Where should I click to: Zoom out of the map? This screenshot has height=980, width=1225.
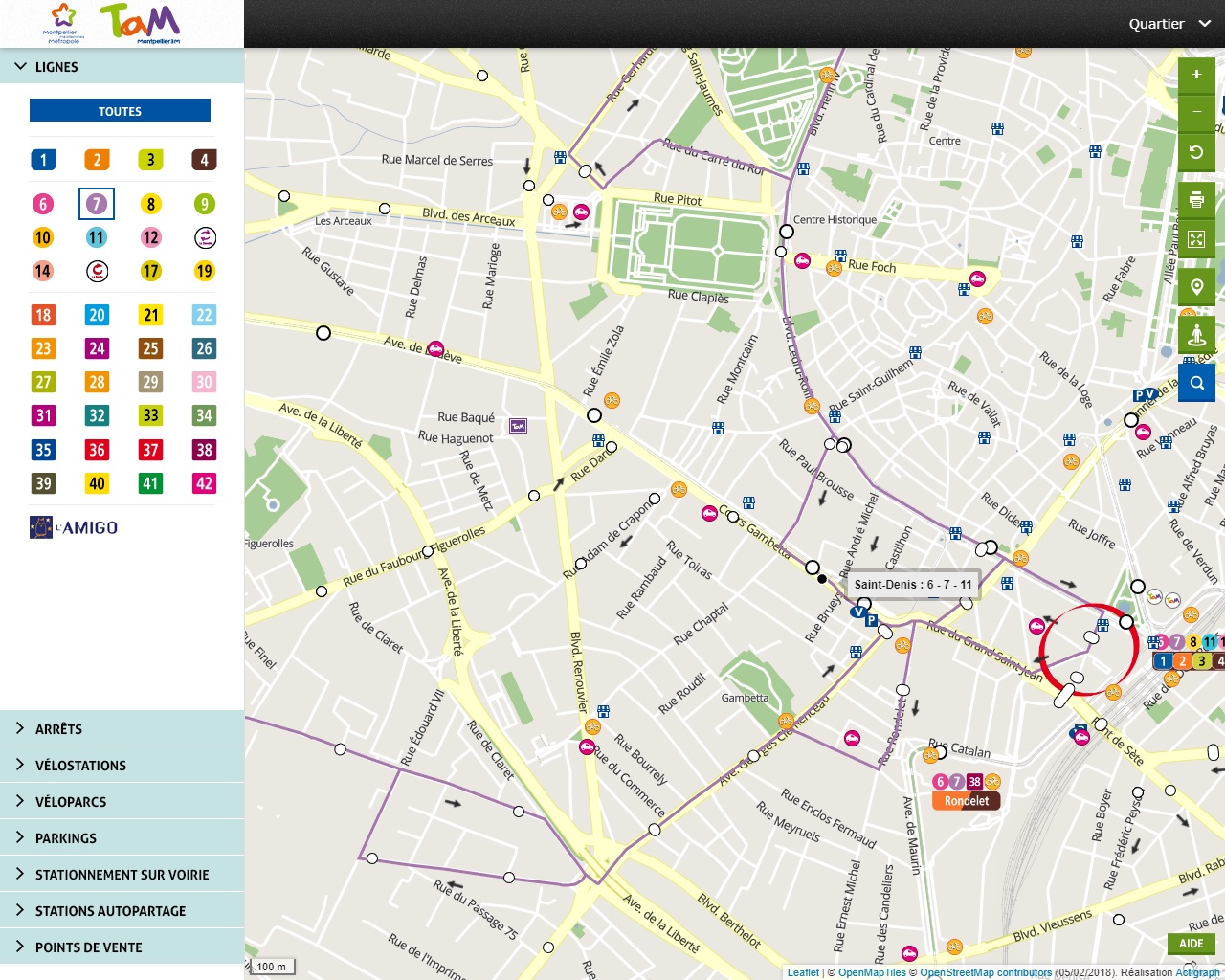[x=1196, y=113]
